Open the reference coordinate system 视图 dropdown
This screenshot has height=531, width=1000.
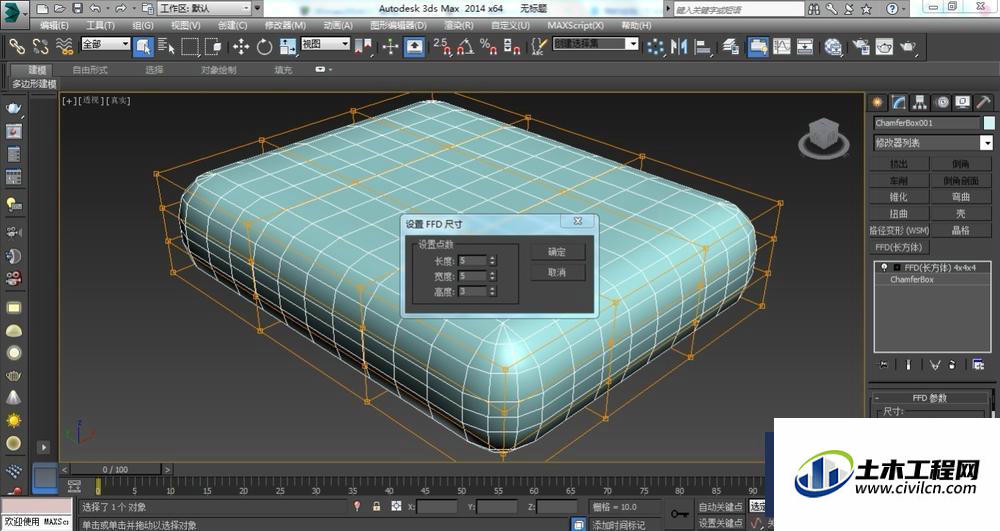(x=325, y=43)
